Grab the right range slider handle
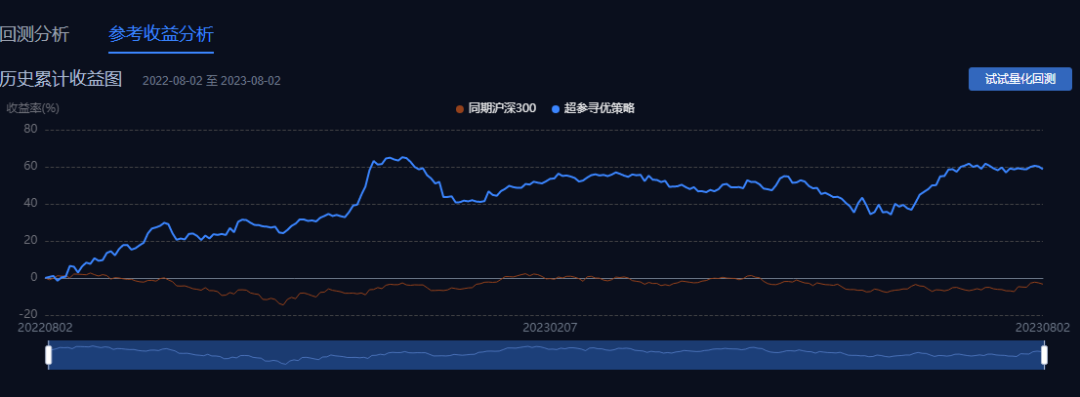Viewport: 1080px width, 397px height. (x=1044, y=355)
